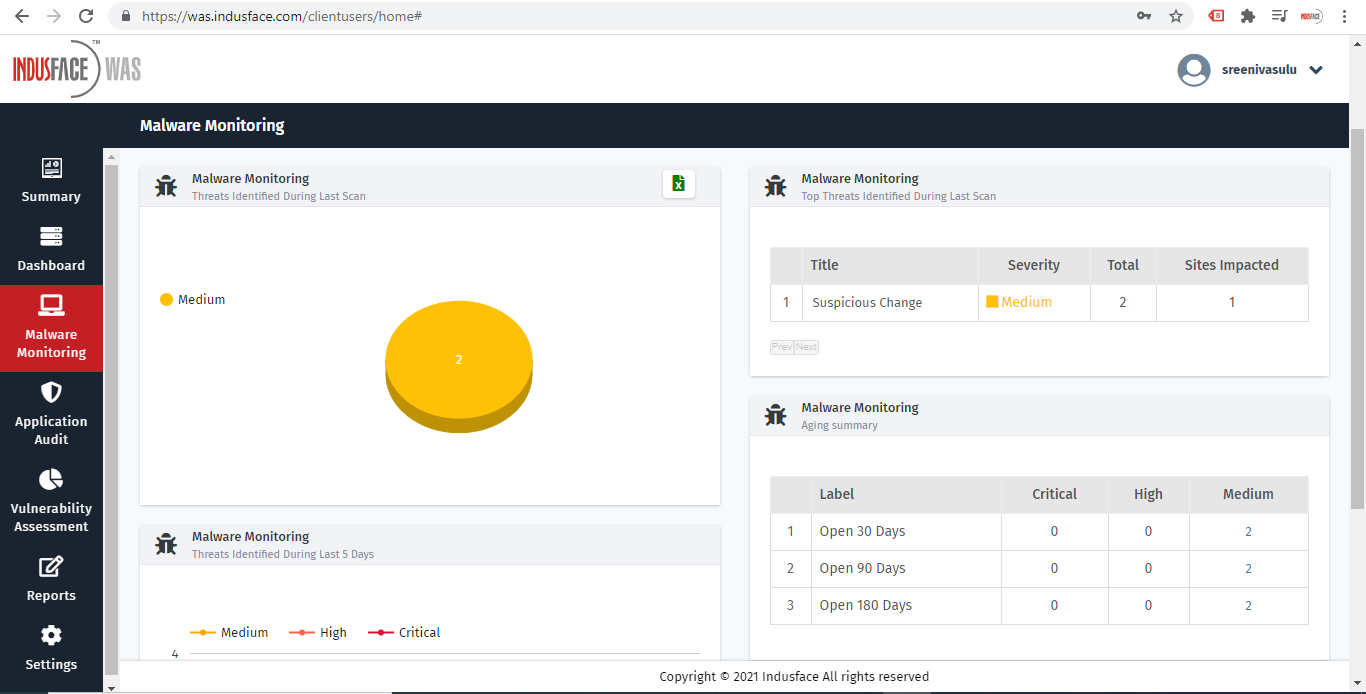Open Medium count for Open 30 Days

click(x=1248, y=532)
